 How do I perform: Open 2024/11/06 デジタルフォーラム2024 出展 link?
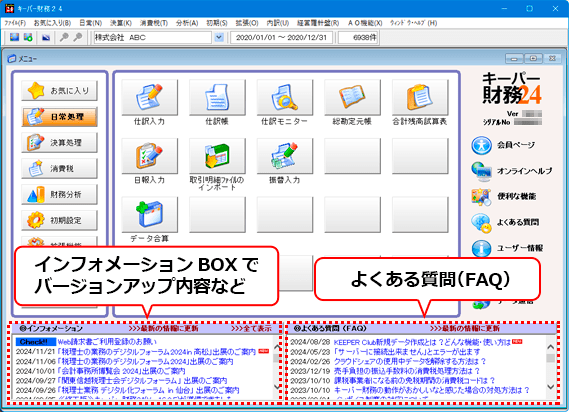(145, 361)
